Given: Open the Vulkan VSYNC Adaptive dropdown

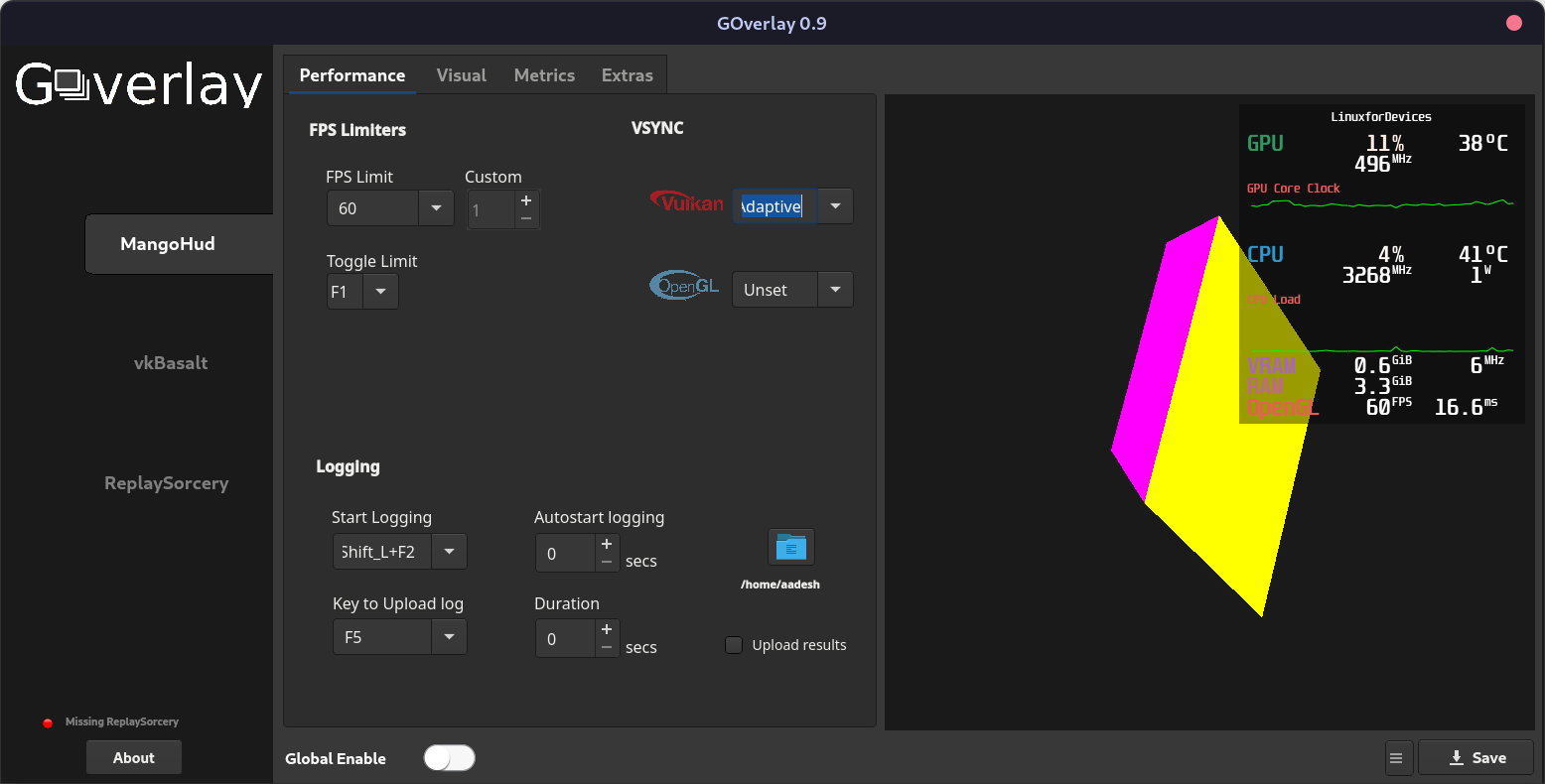Looking at the screenshot, I should [x=835, y=205].
